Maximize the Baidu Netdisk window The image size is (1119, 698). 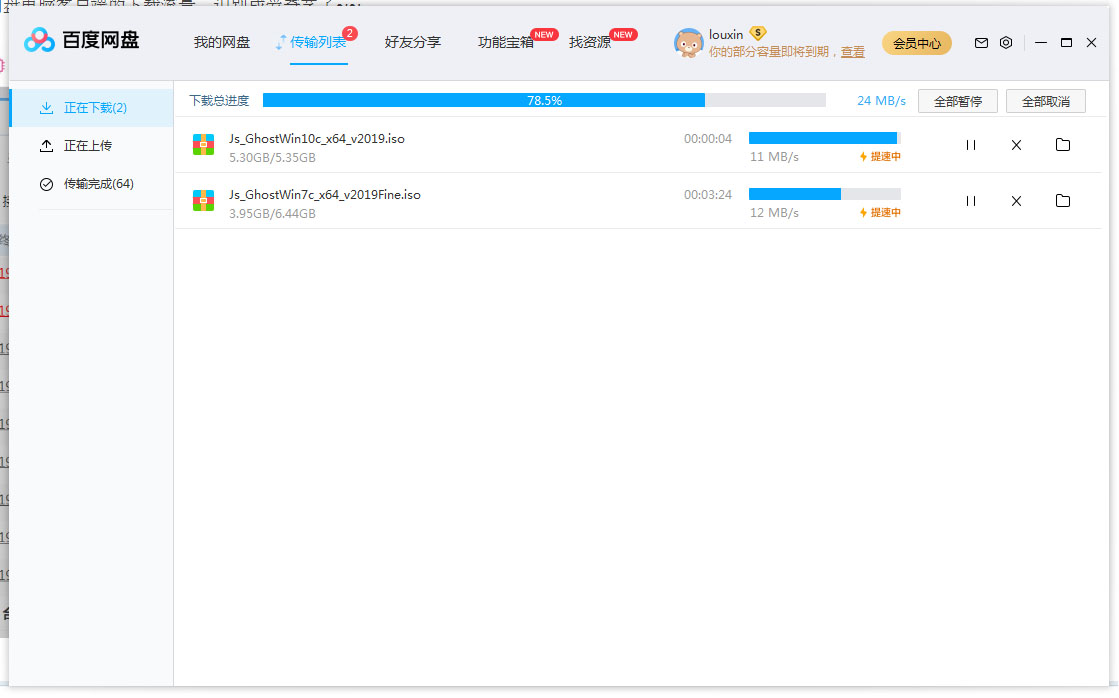coord(1066,43)
